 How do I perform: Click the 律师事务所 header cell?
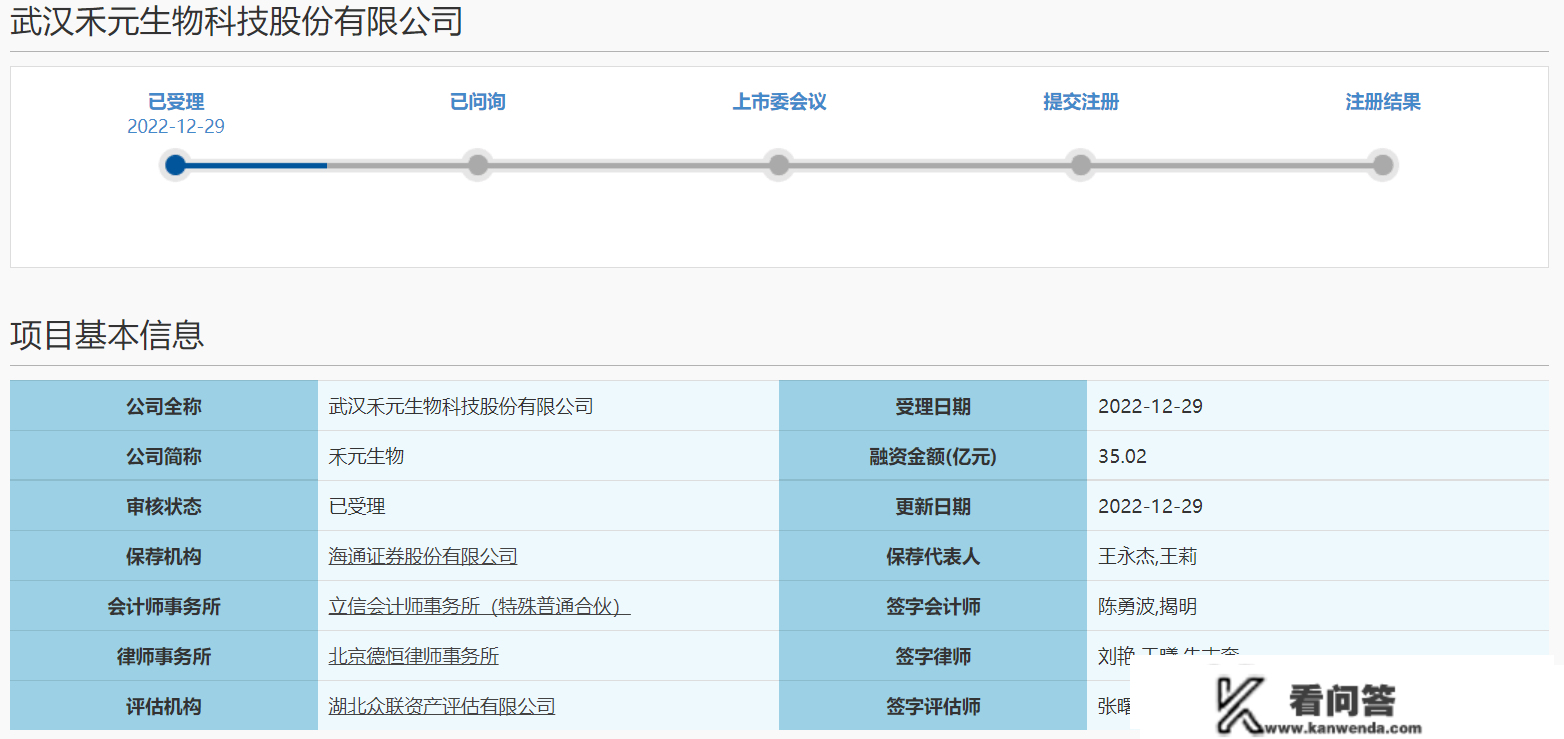click(164, 656)
